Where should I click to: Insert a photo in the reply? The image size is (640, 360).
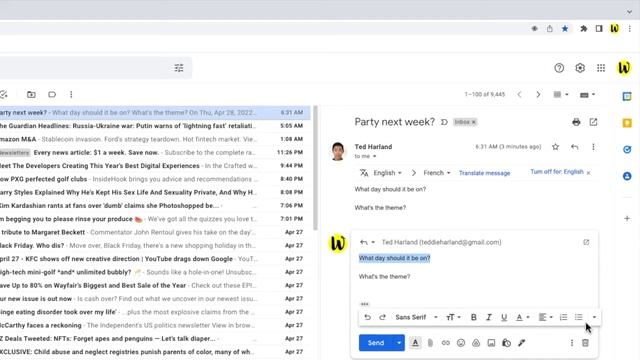[x=491, y=343]
